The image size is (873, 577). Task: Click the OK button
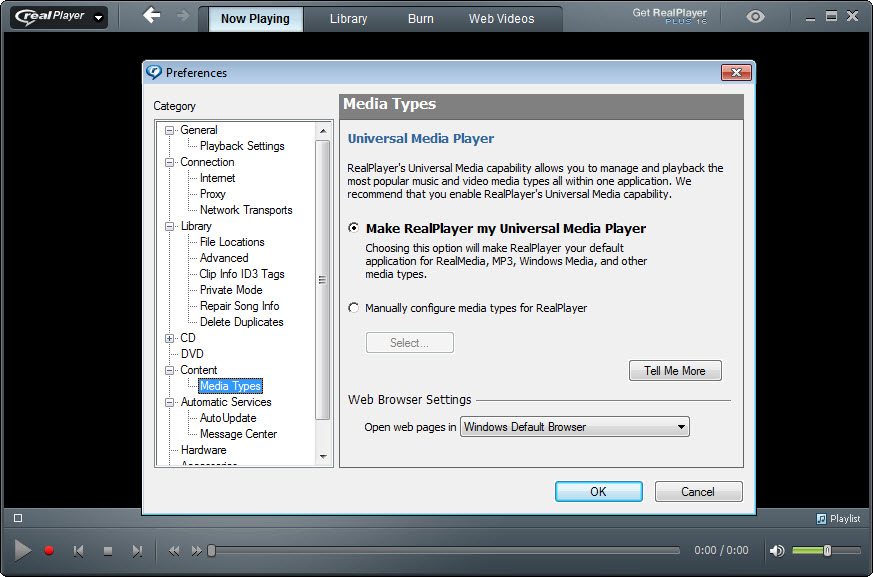599,491
